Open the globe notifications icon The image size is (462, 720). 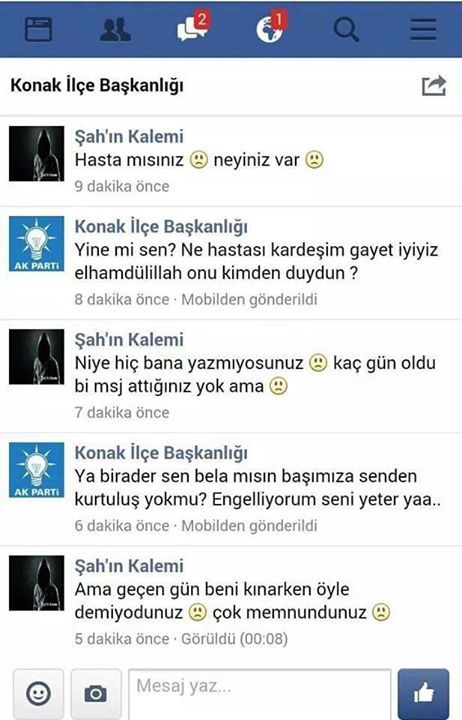click(270, 27)
